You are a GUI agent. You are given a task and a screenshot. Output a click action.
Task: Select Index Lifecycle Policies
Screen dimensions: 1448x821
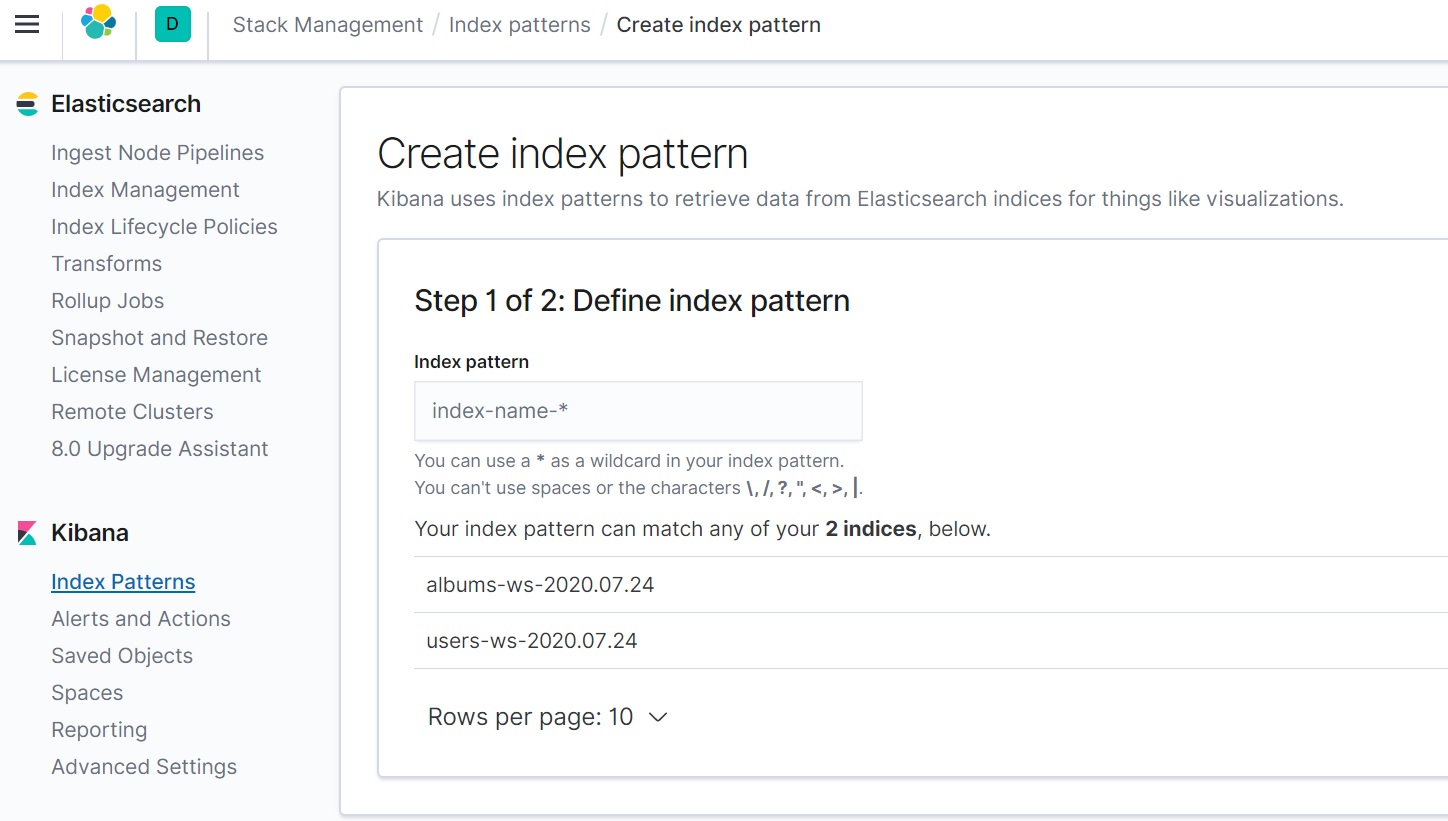(x=164, y=227)
